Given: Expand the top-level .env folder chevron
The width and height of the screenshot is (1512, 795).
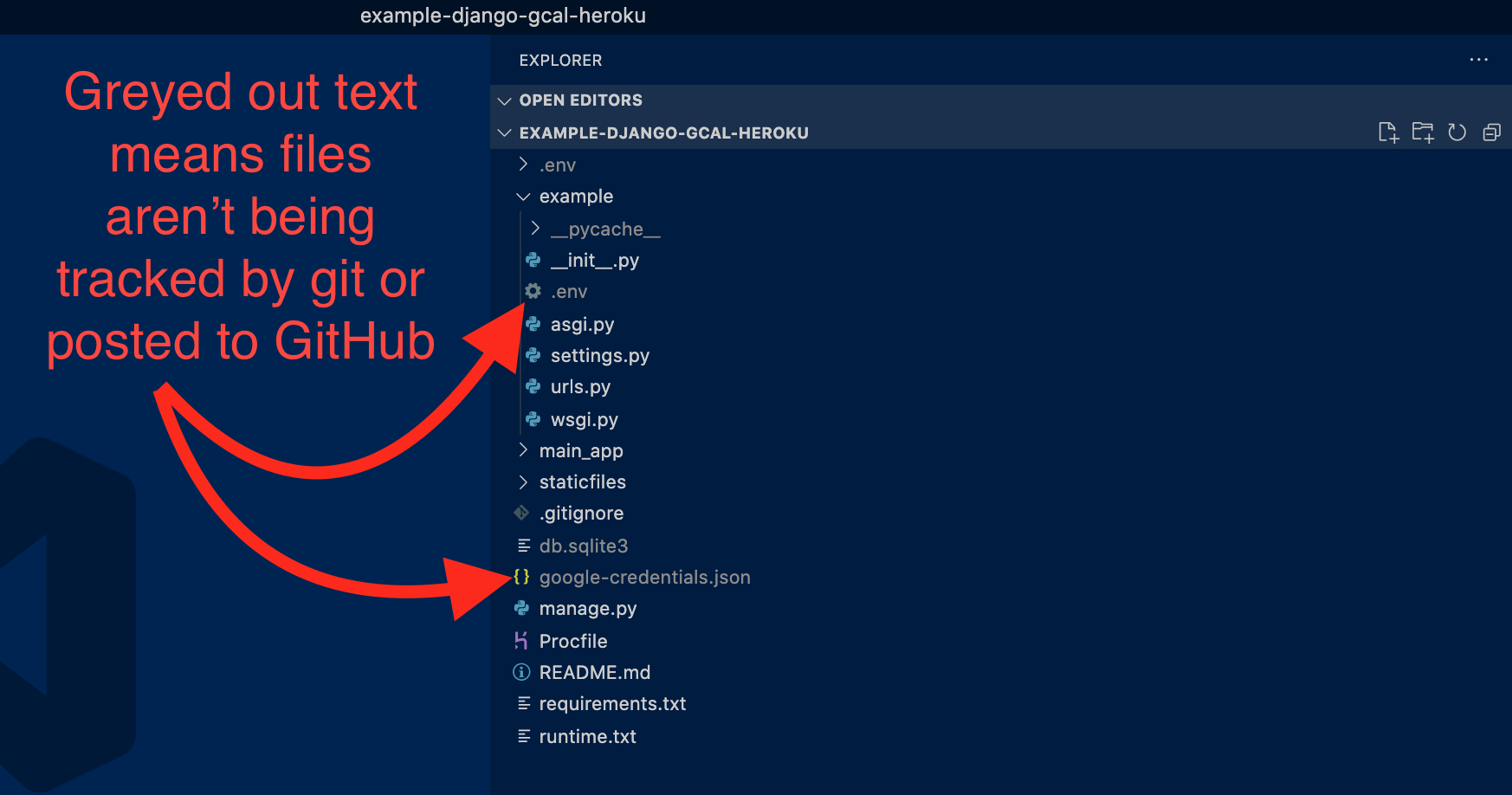Looking at the screenshot, I should [x=522, y=164].
